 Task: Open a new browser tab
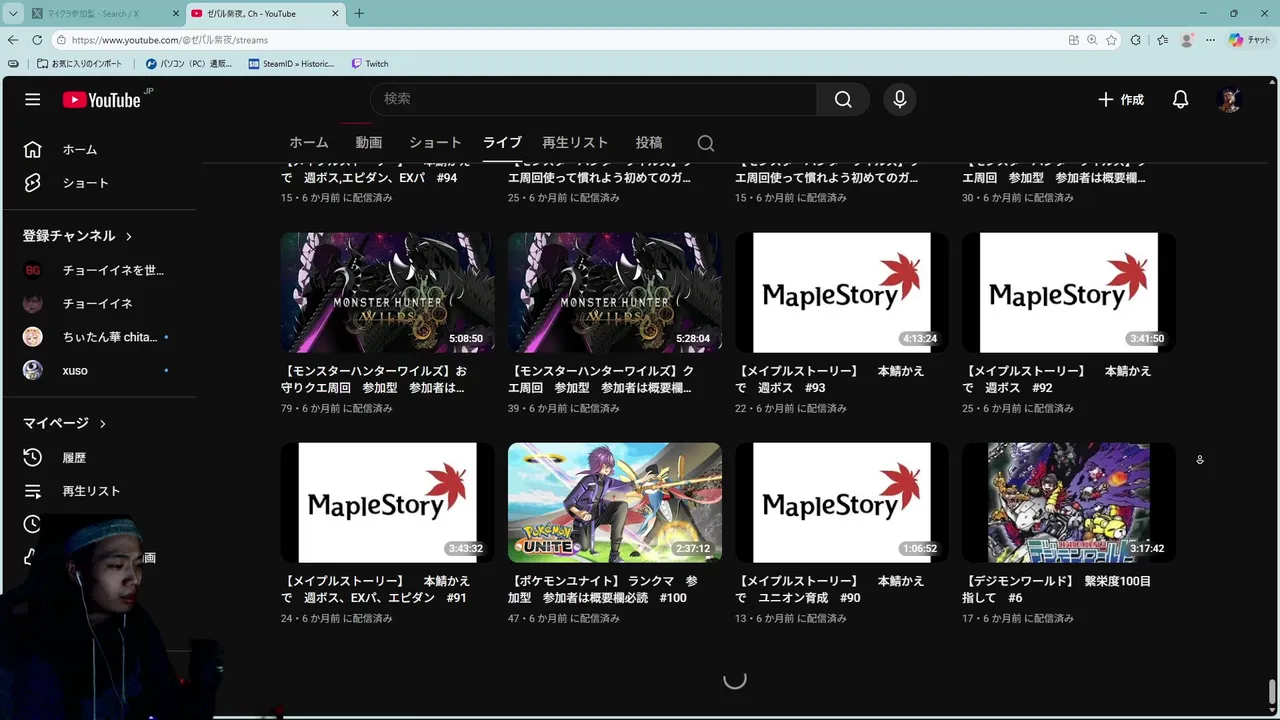[359, 13]
